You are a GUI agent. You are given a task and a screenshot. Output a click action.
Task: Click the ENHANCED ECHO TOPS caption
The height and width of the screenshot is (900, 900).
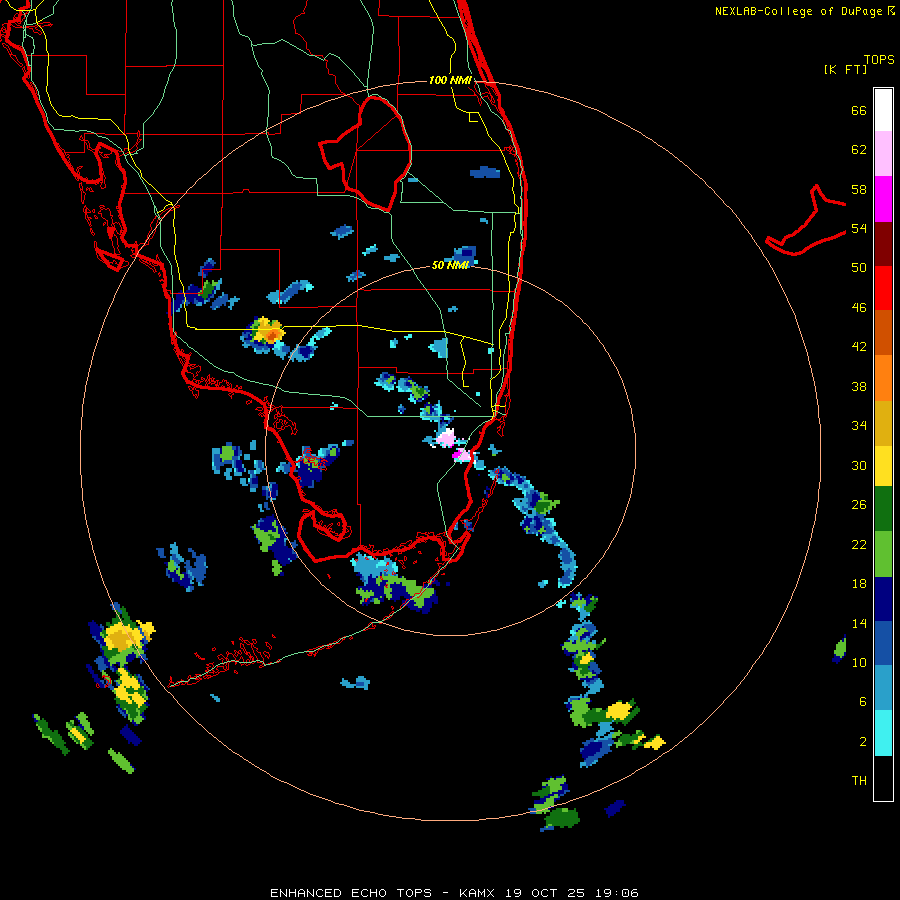[351, 893]
